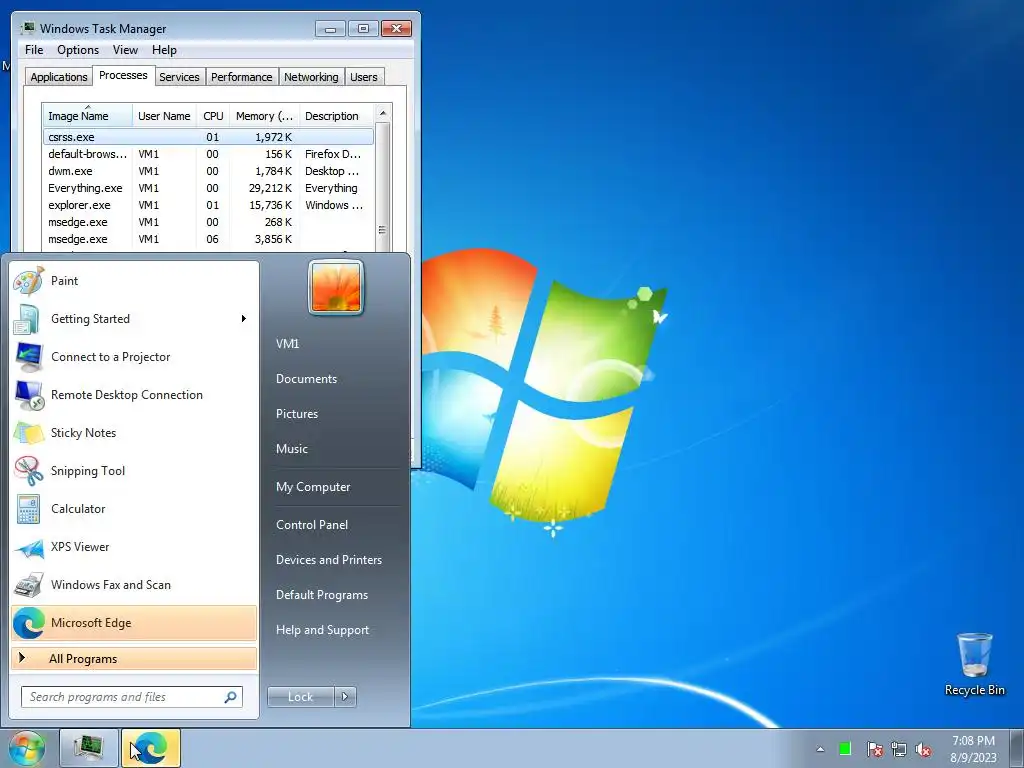The width and height of the screenshot is (1024, 768).
Task: Click the Calculator icon
Action: (29, 509)
